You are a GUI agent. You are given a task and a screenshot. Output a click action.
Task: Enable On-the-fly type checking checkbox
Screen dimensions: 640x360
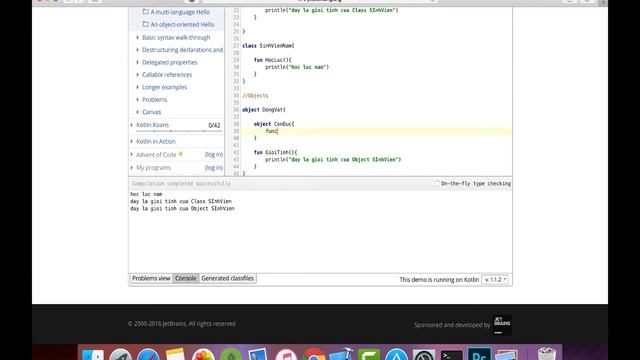tap(437, 184)
